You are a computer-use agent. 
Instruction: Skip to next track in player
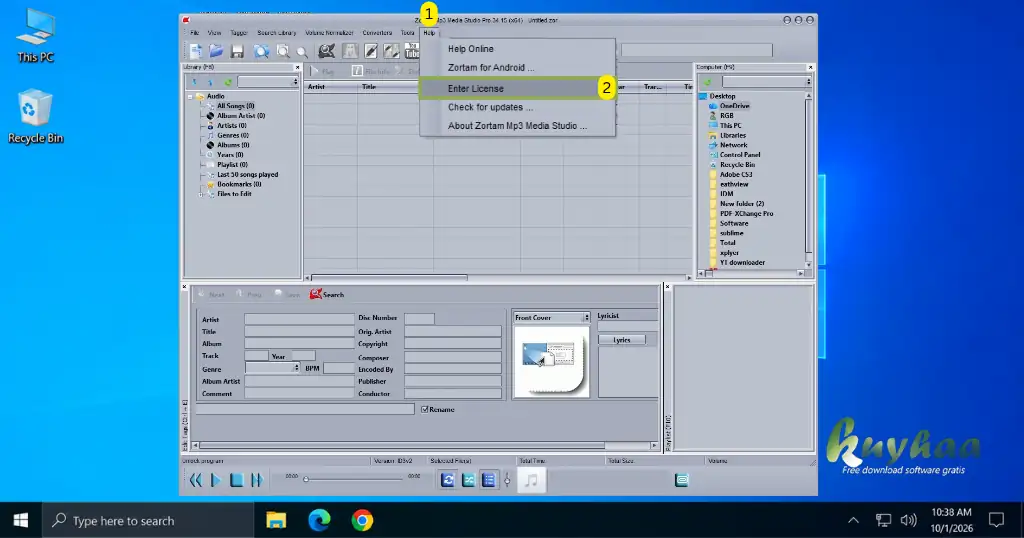coord(257,481)
